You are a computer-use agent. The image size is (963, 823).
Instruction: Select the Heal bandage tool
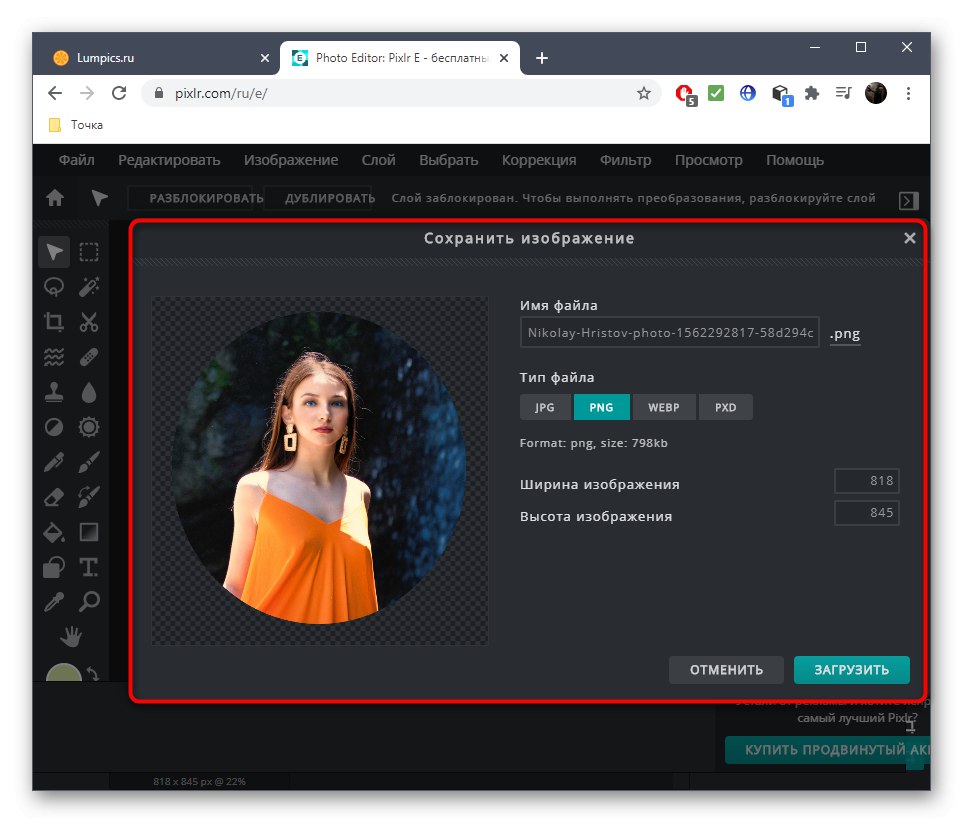(89, 357)
